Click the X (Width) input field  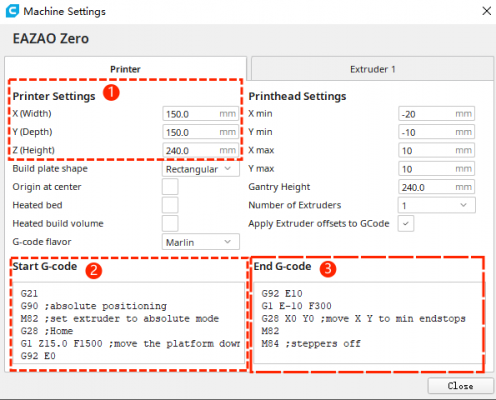point(201,114)
